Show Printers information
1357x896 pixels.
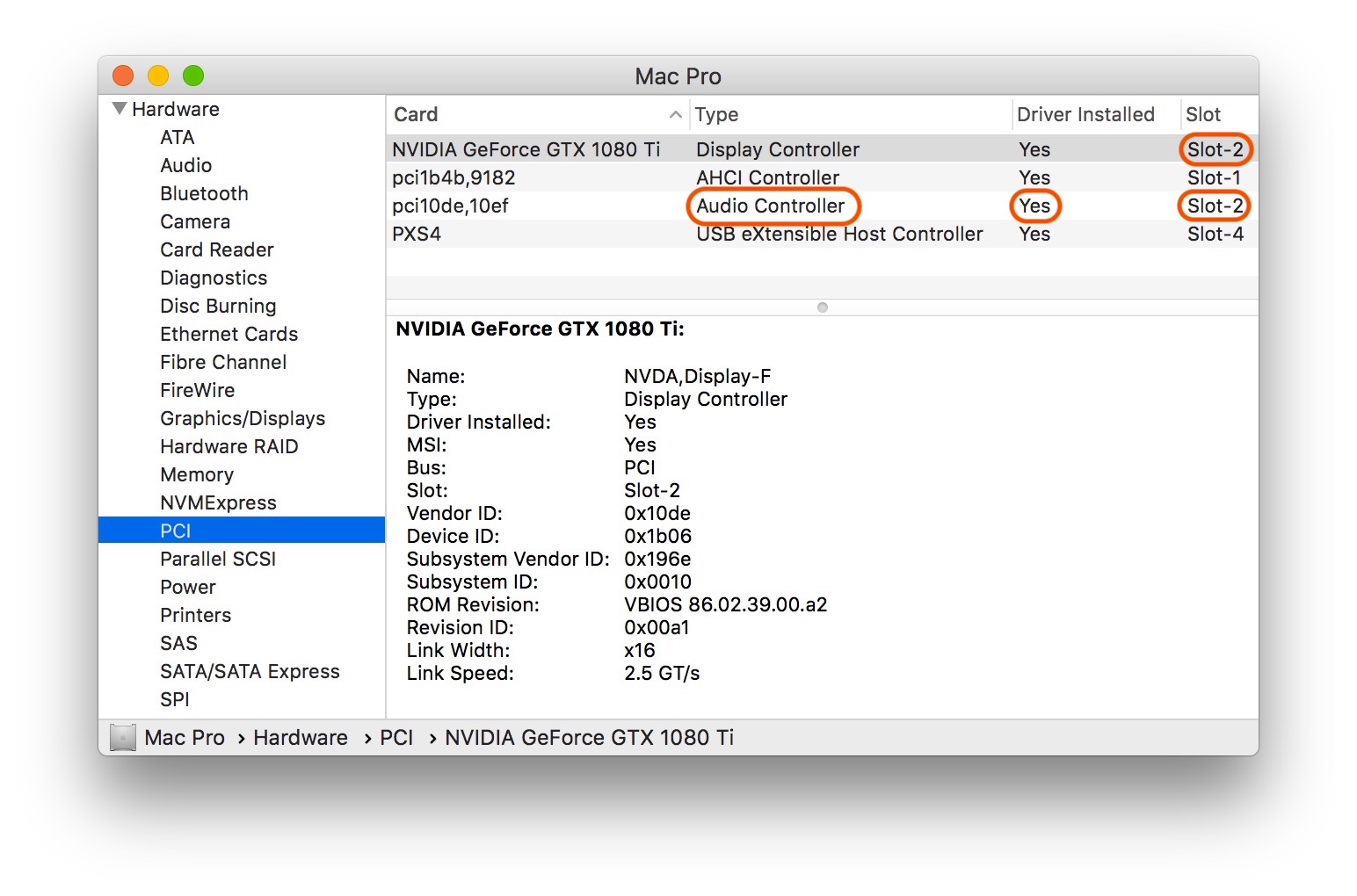[196, 615]
